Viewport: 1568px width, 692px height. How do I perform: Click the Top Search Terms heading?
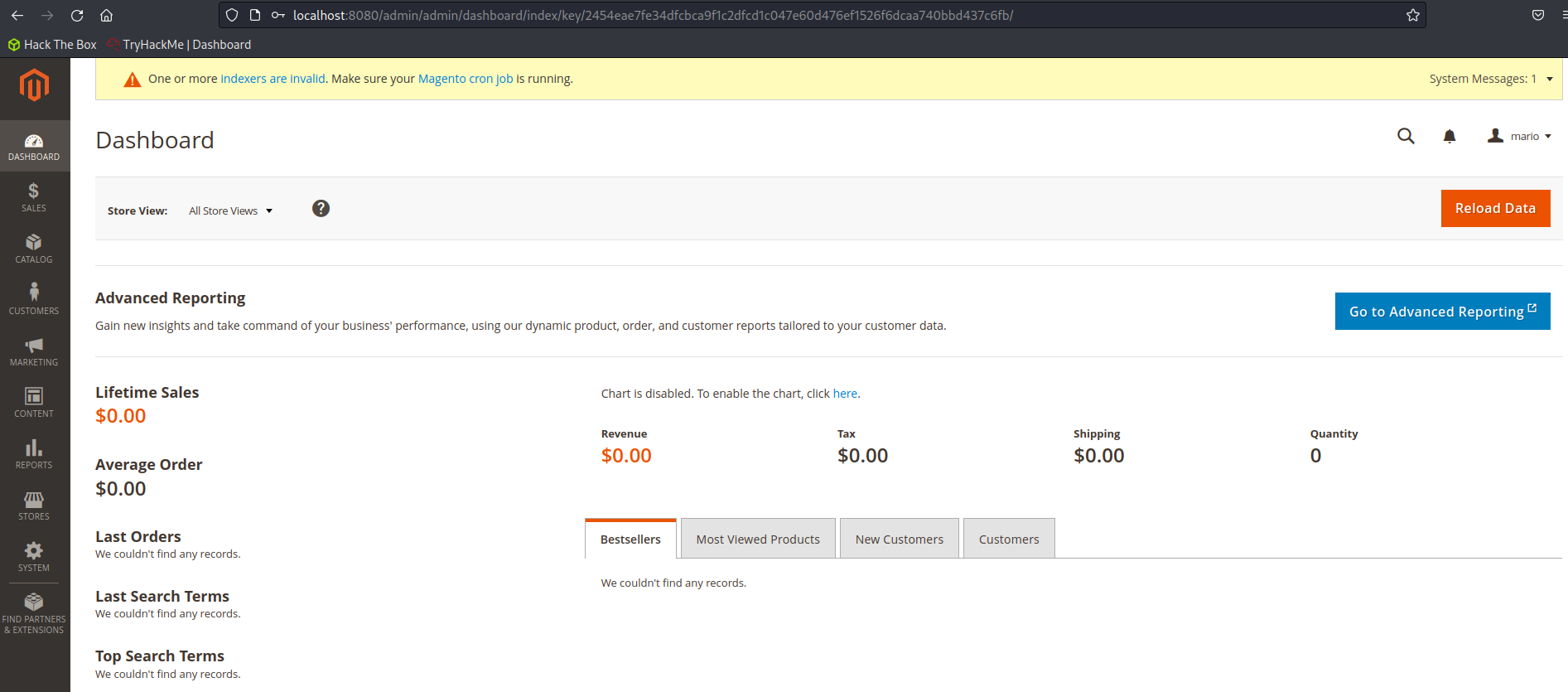[160, 656]
